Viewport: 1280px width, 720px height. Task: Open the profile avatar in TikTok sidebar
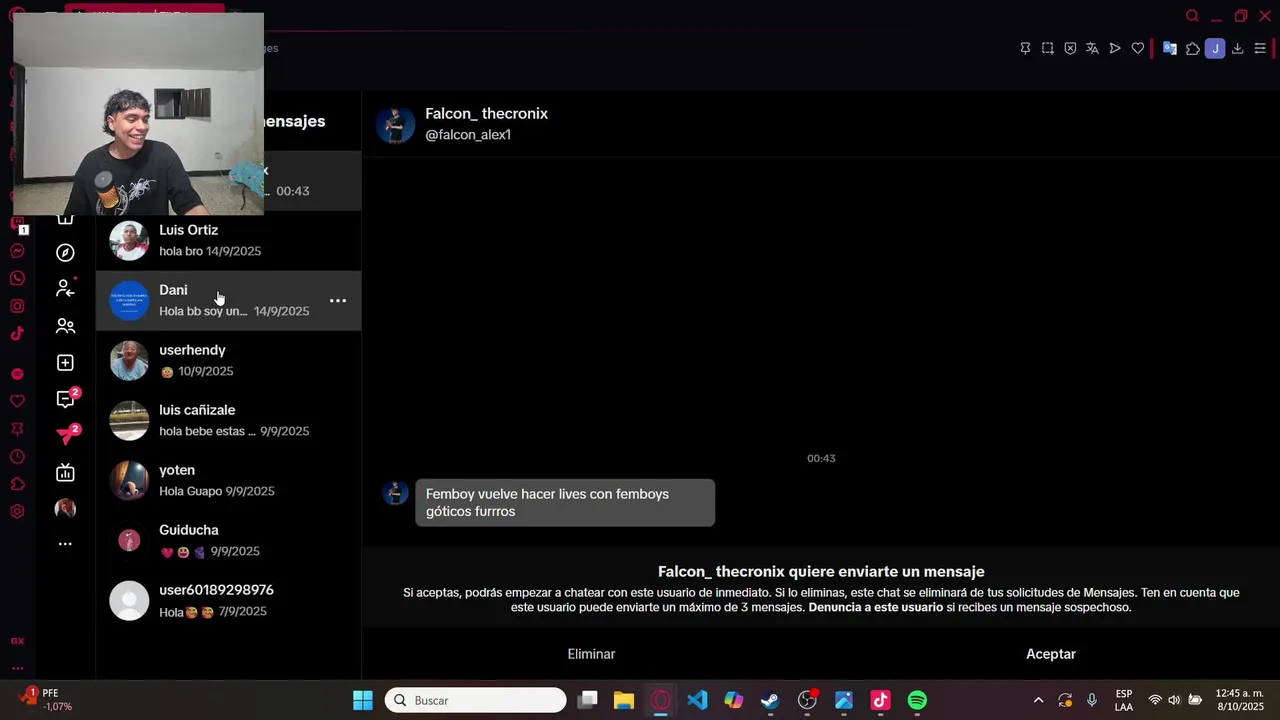click(65, 509)
